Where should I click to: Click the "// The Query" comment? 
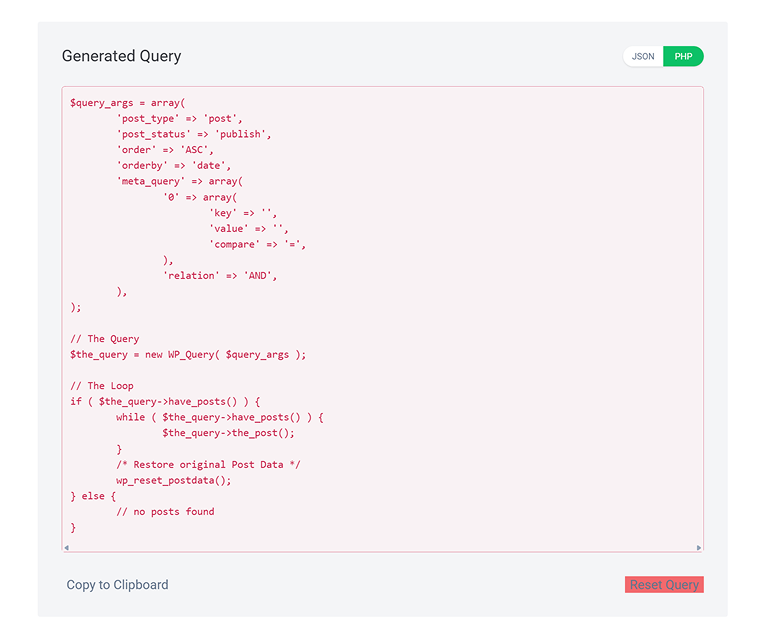105,338
